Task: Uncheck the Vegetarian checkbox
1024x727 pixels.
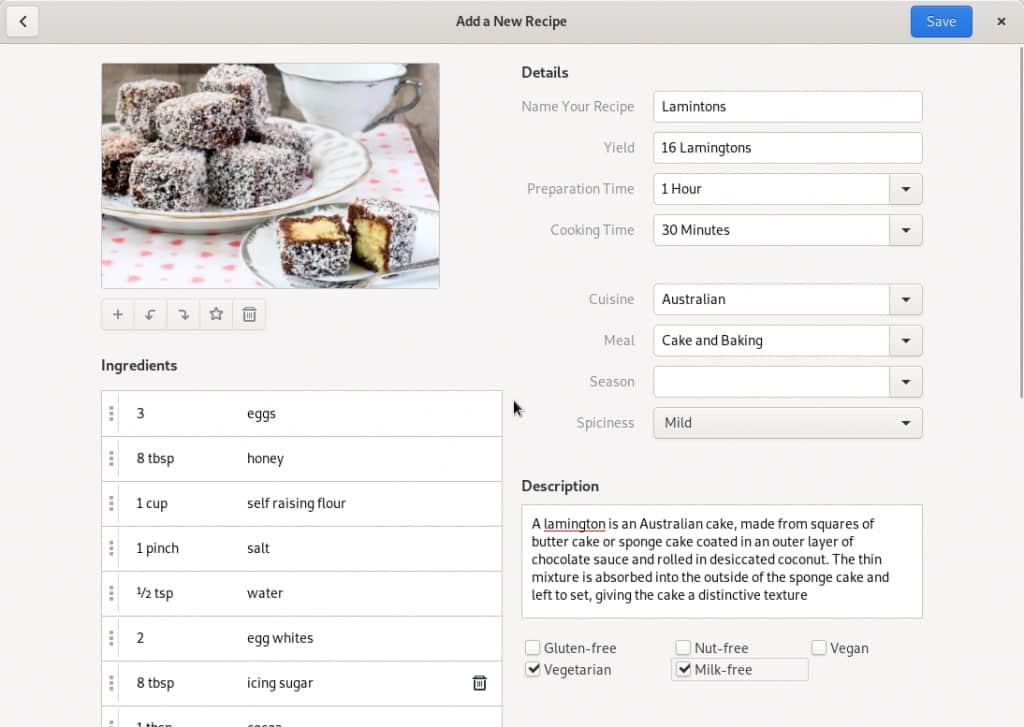Action: tap(533, 669)
